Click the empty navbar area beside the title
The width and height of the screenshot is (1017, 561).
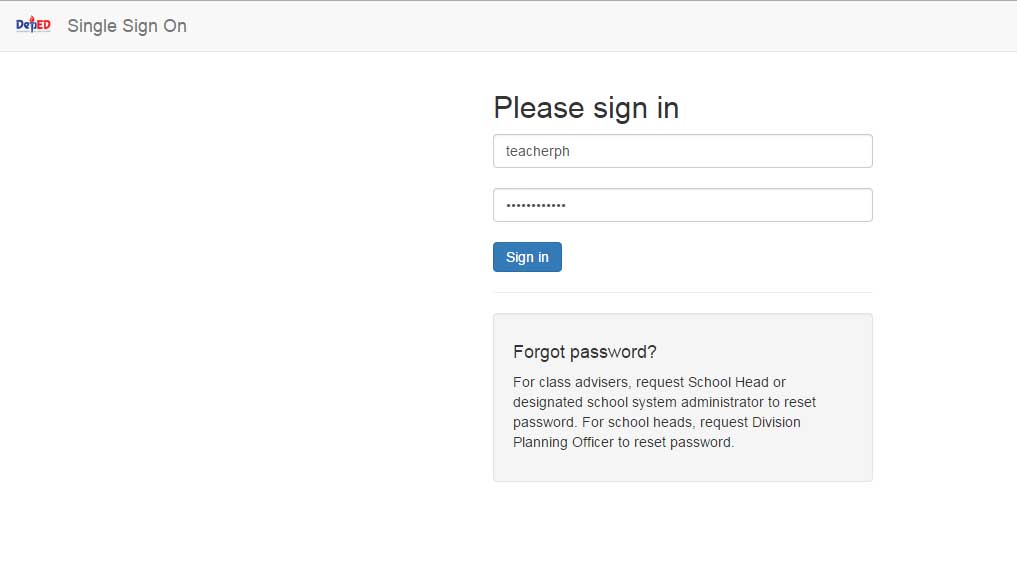pos(584,26)
